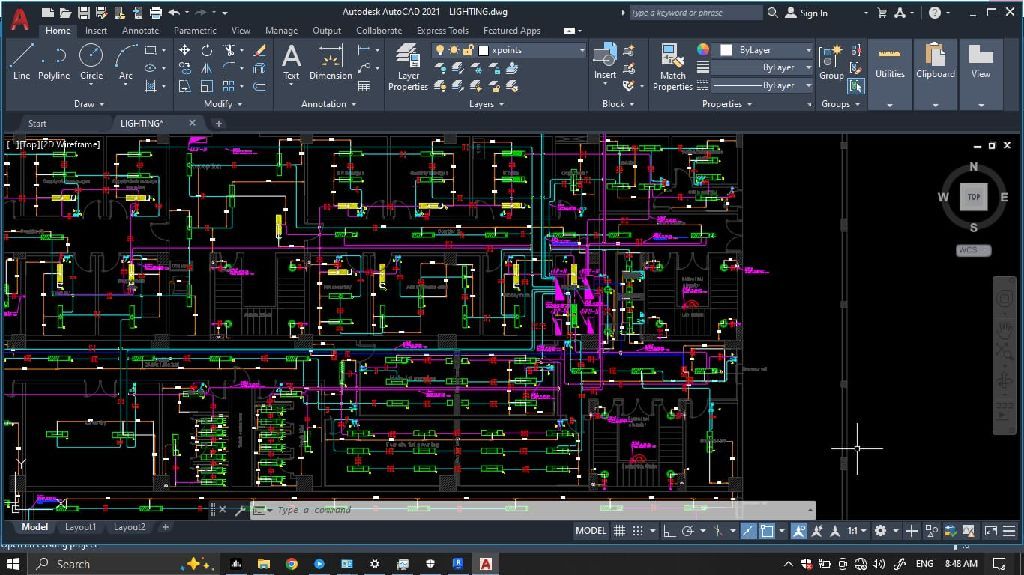Image resolution: width=1024 pixels, height=575 pixels.
Task: Open the Layout1 tab
Action: tap(81, 527)
